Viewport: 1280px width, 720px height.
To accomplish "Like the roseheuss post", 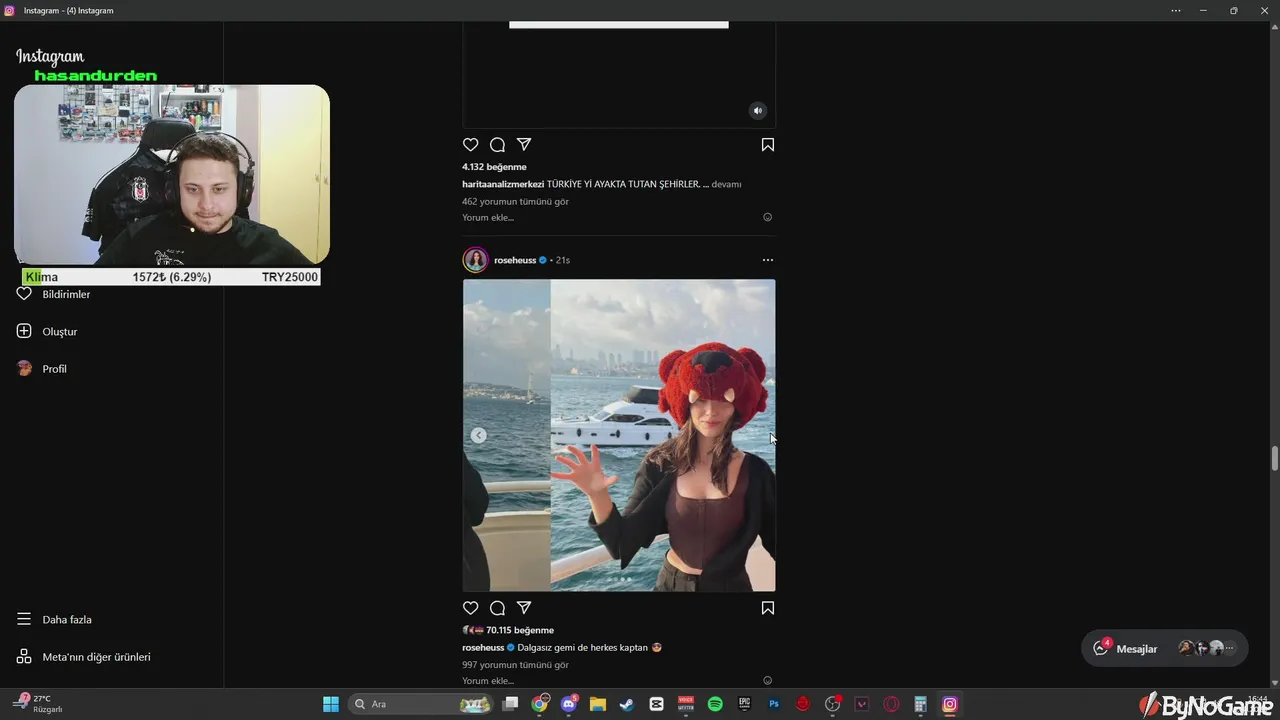I will pos(471,608).
